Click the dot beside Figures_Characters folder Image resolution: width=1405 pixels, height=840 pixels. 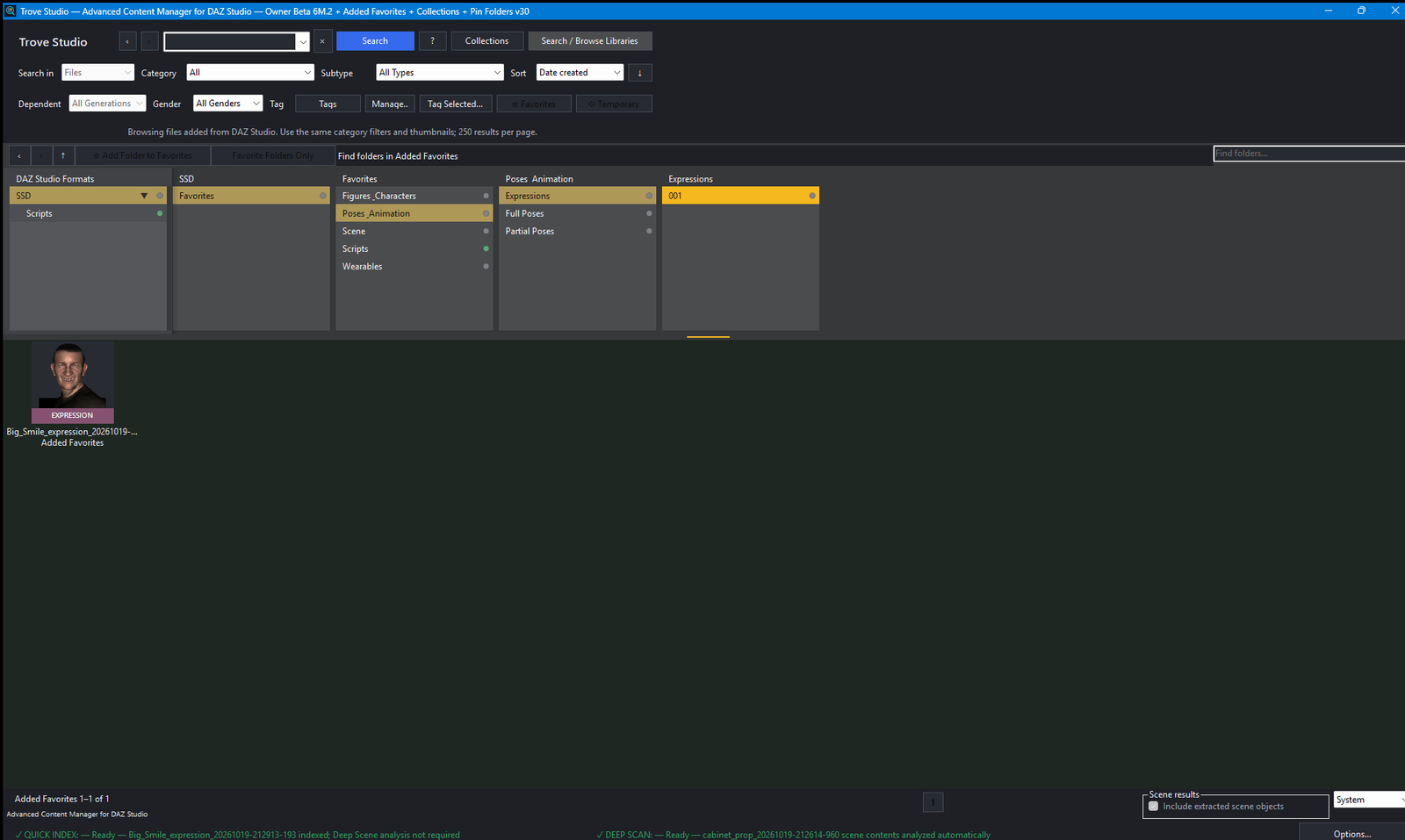tap(486, 196)
